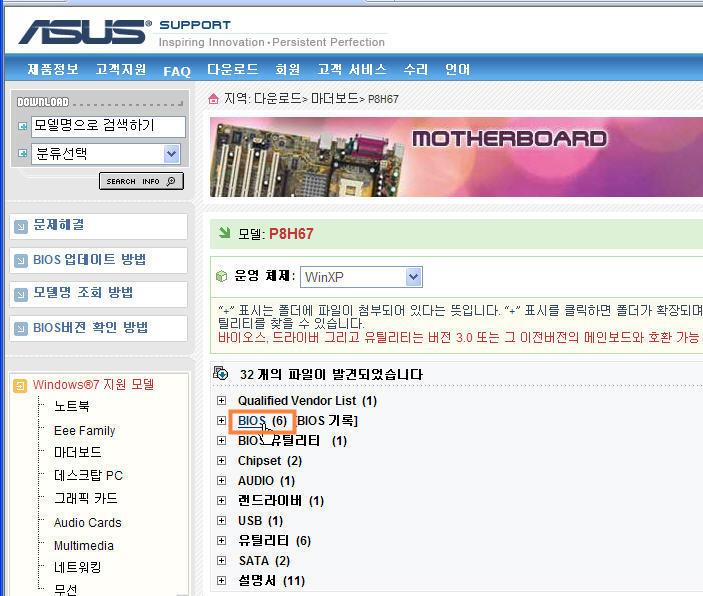Open the 분류선택 category dropdown
This screenshot has width=703, height=596.
coord(106,154)
